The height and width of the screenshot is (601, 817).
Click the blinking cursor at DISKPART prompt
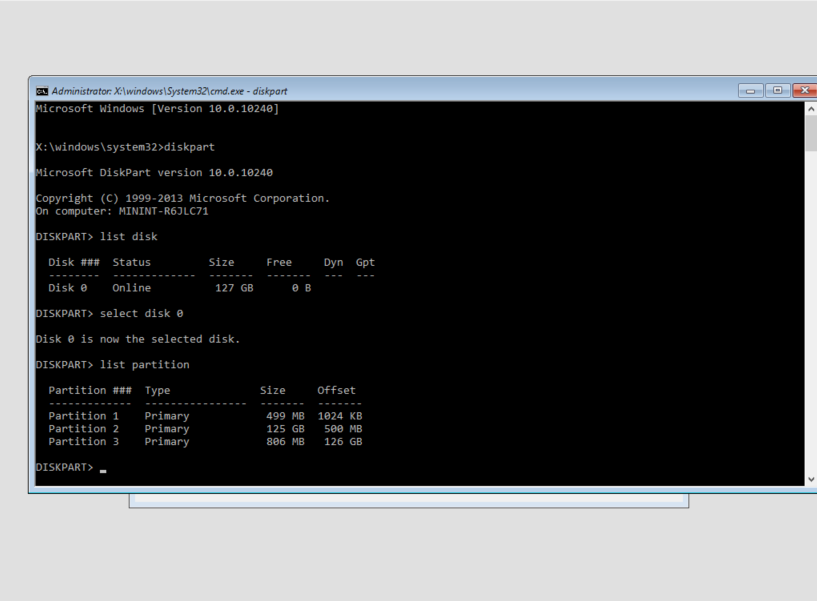[103, 468]
